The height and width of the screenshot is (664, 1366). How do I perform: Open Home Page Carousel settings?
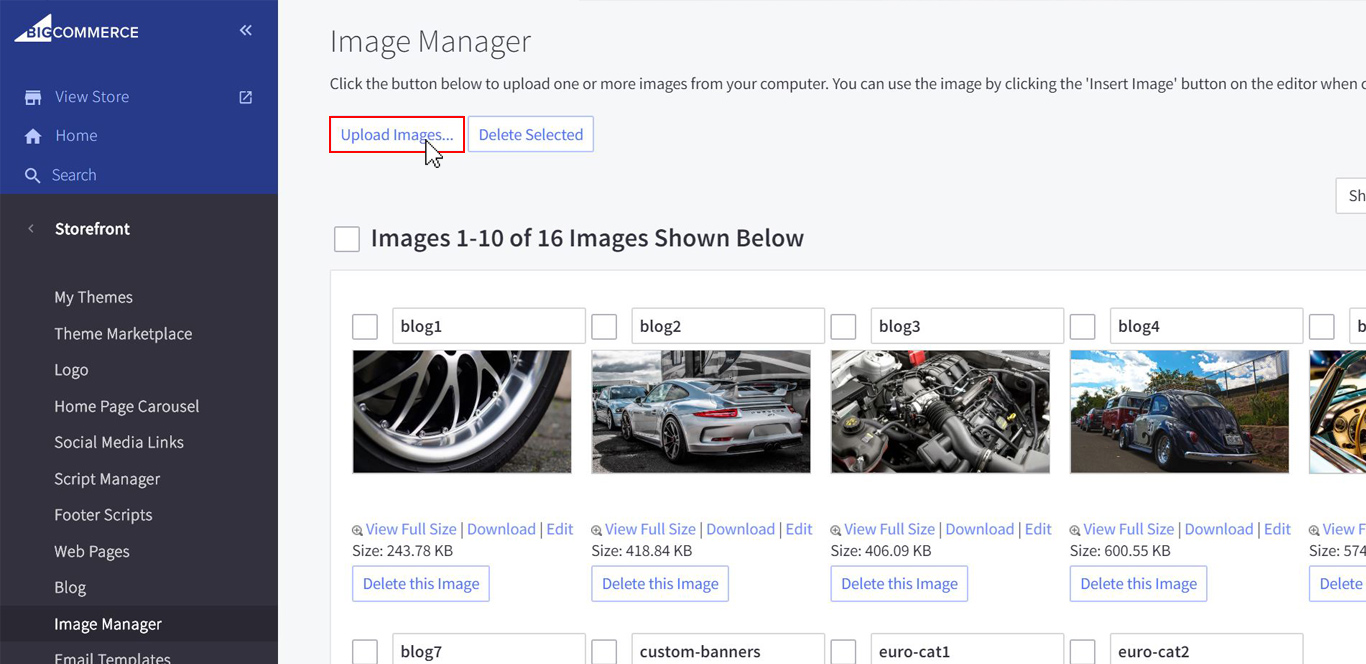coord(126,406)
